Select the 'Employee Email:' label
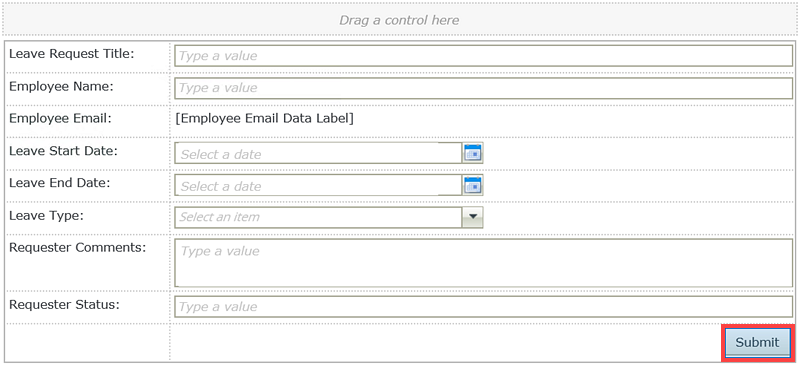The image size is (800, 366). pyautogui.click(x=60, y=118)
